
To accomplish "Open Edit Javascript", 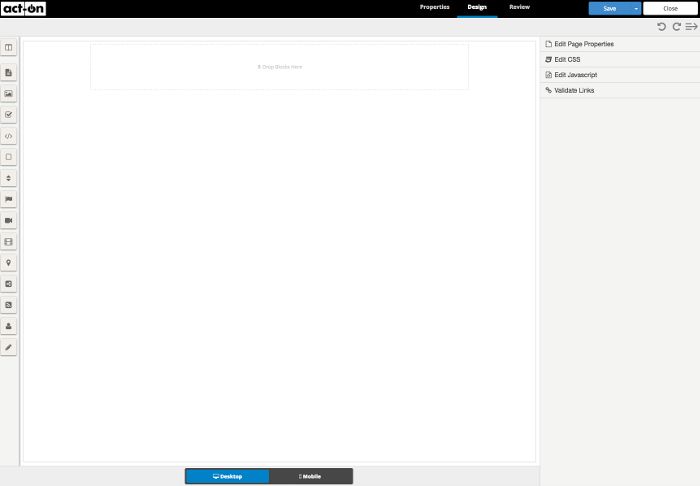I will (x=620, y=75).
